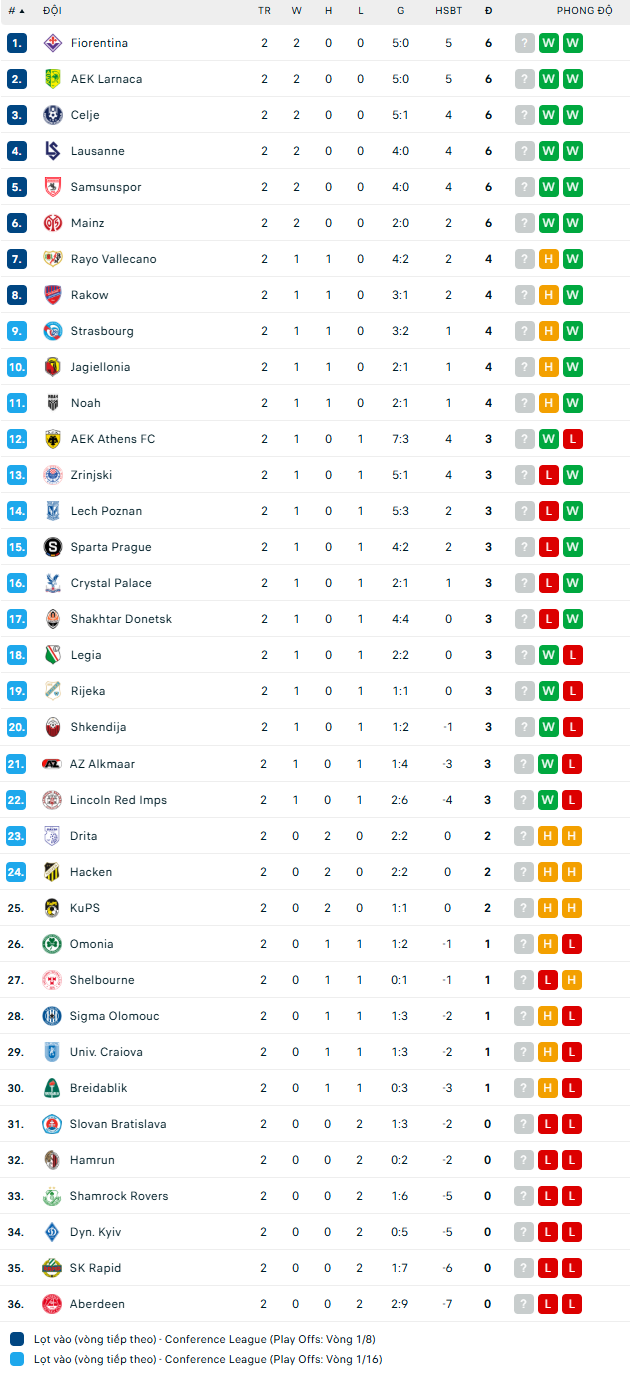Viewport: 630px width, 1374px height.
Task: Toggle the W form badge for Mainz
Action: [x=548, y=222]
